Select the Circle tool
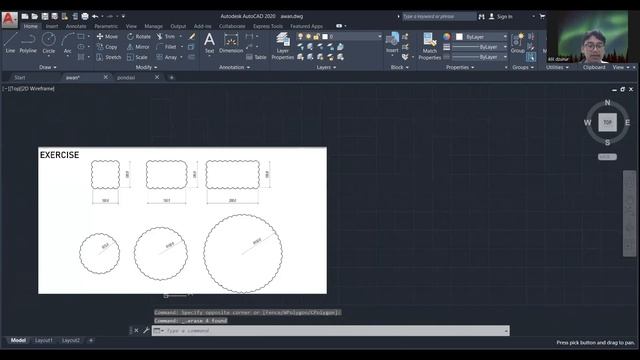 click(49, 43)
